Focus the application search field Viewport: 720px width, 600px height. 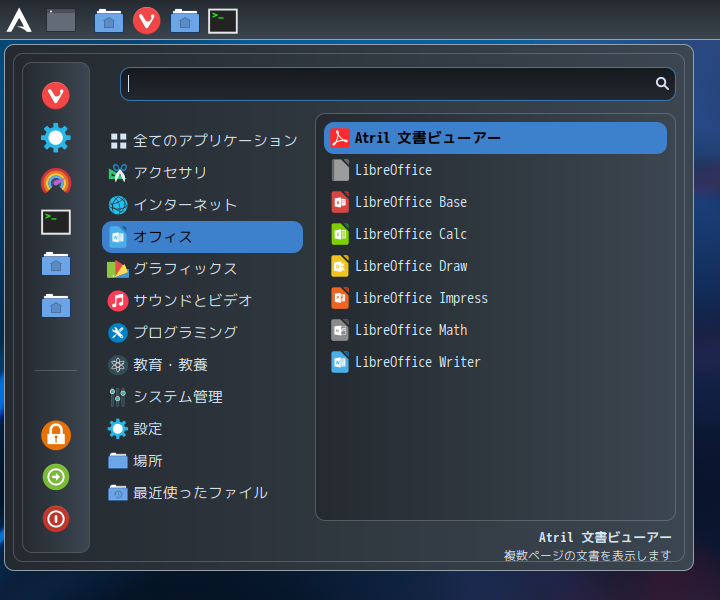[398, 84]
